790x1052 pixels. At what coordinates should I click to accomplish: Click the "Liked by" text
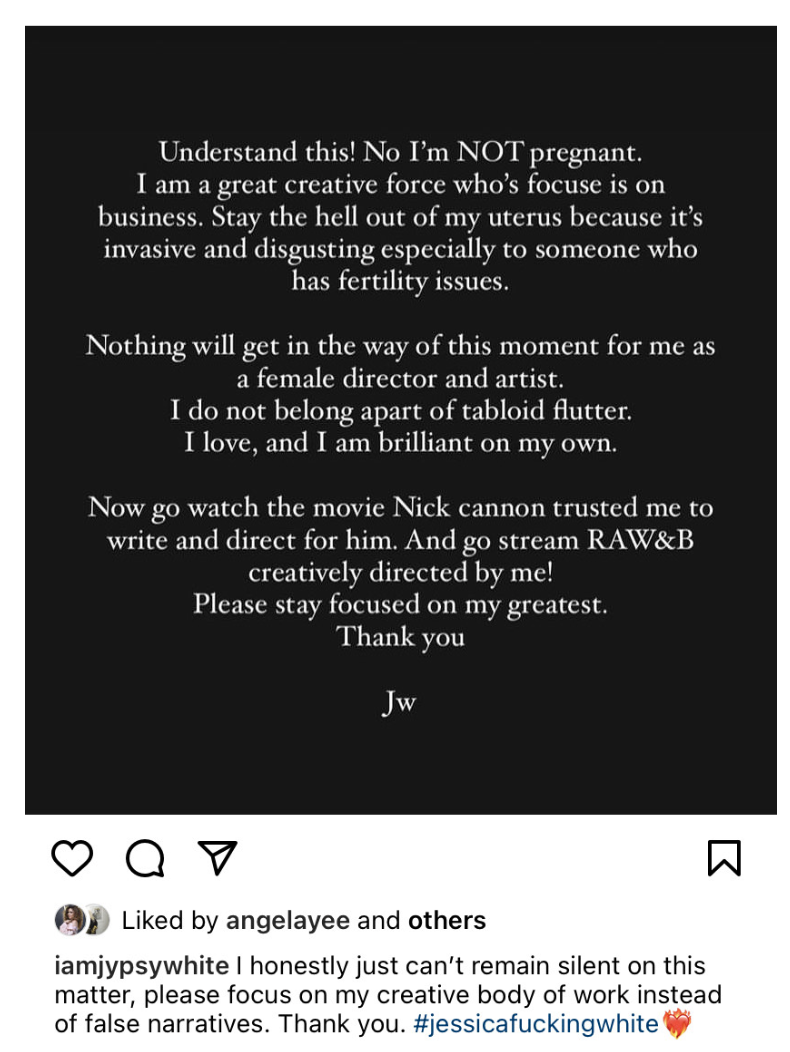point(170,920)
